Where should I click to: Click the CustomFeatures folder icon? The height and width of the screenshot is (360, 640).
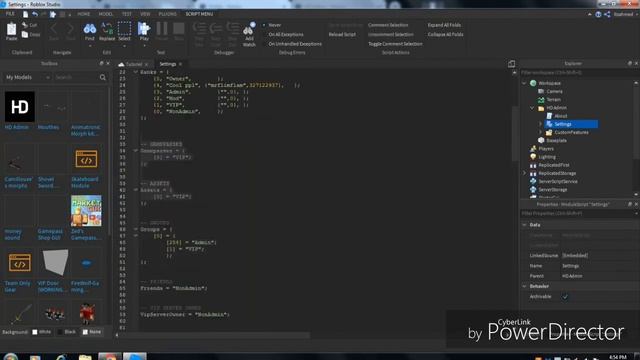click(x=549, y=132)
